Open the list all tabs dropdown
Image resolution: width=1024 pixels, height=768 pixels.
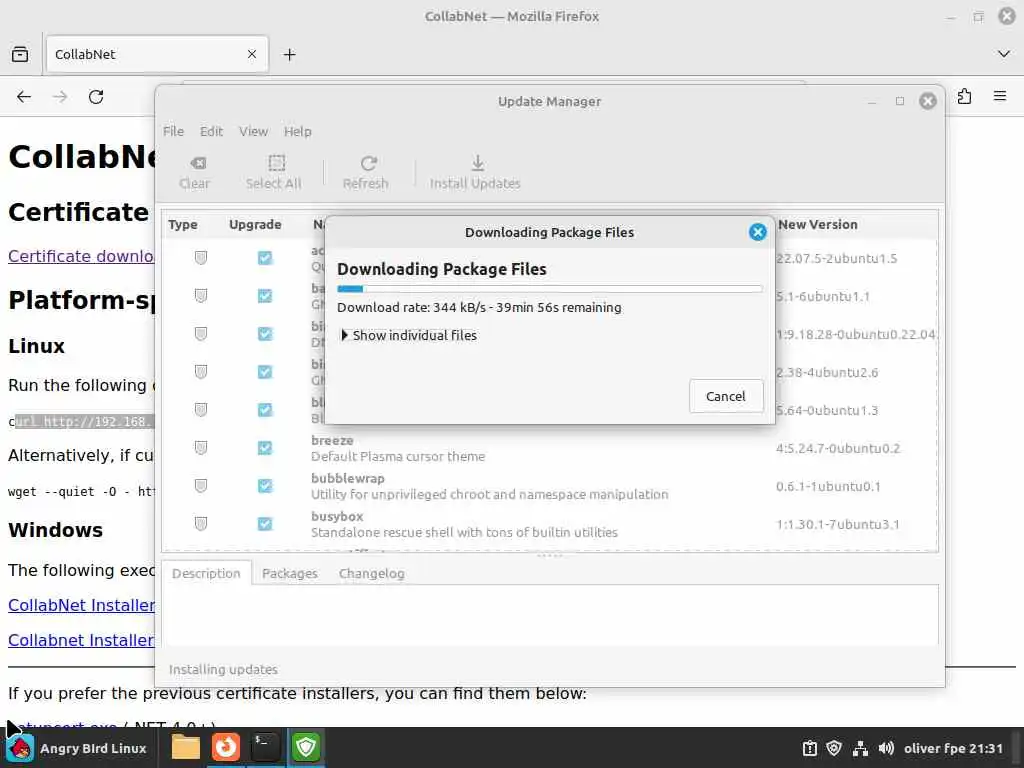[1004, 54]
